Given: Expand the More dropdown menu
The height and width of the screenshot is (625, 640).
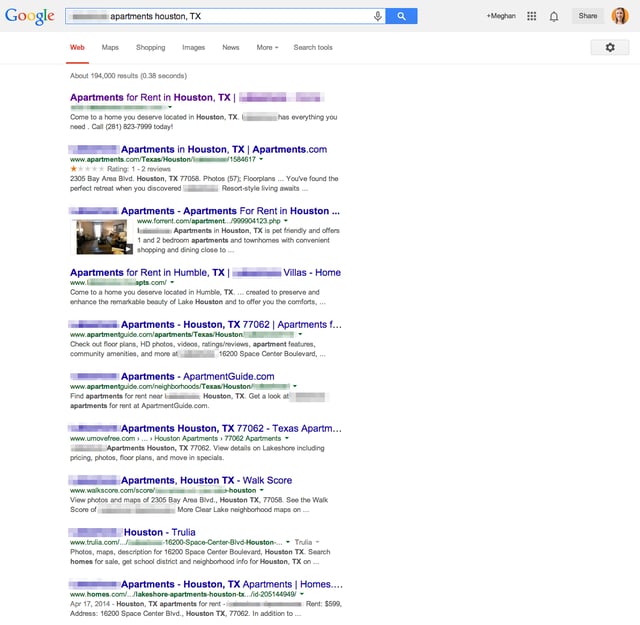Looking at the screenshot, I should click(267, 47).
